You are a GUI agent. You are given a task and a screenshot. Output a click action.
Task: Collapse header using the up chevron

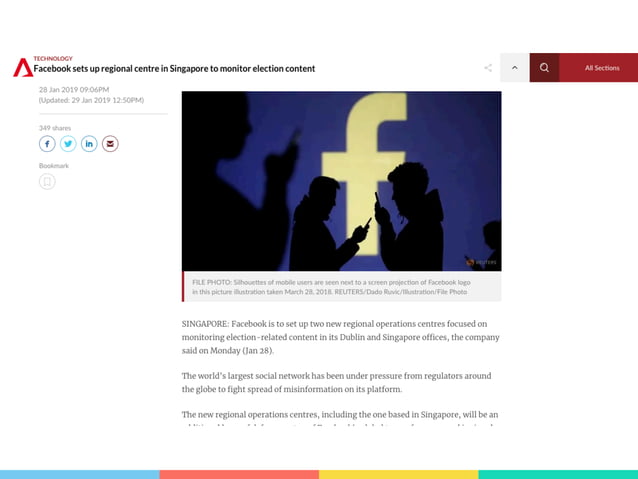pyautogui.click(x=515, y=68)
